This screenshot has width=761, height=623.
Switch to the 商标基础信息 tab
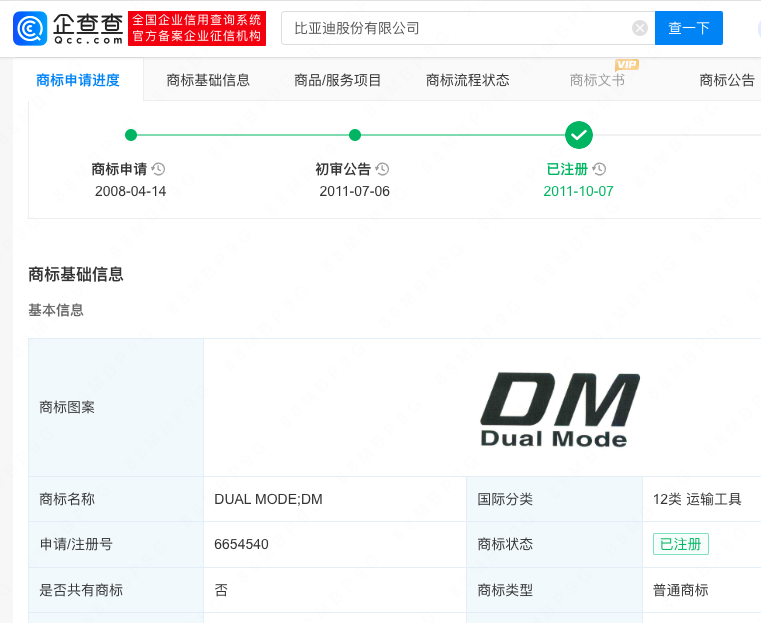[208, 80]
